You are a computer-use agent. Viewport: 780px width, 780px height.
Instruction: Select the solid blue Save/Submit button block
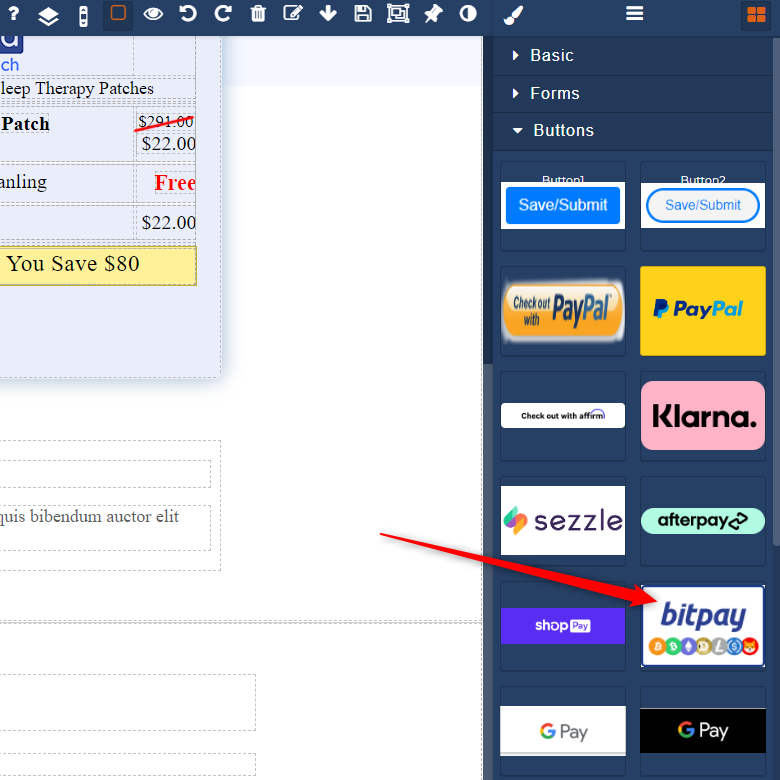563,205
